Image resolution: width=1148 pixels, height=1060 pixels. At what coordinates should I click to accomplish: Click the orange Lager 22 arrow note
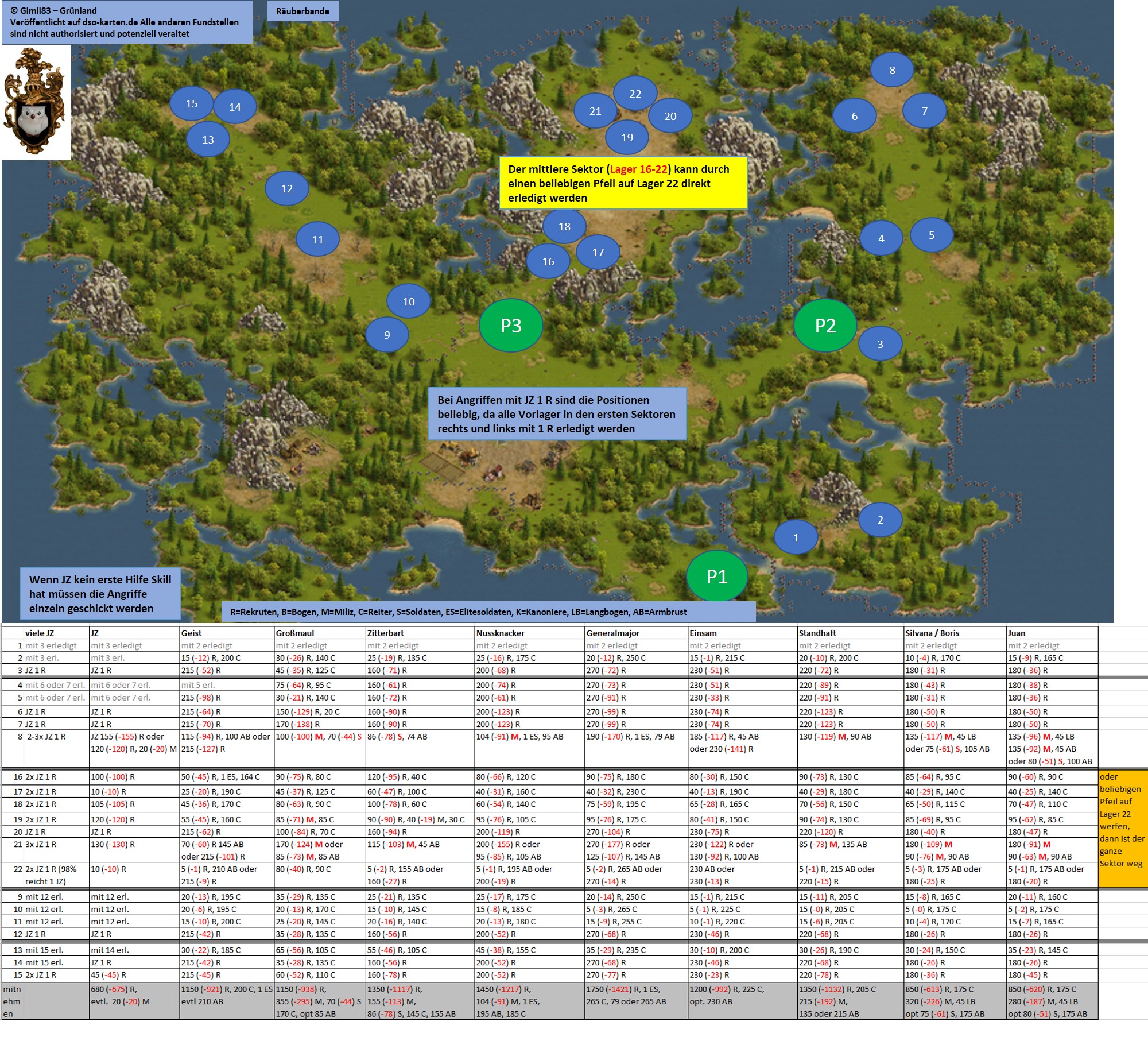point(1122,827)
